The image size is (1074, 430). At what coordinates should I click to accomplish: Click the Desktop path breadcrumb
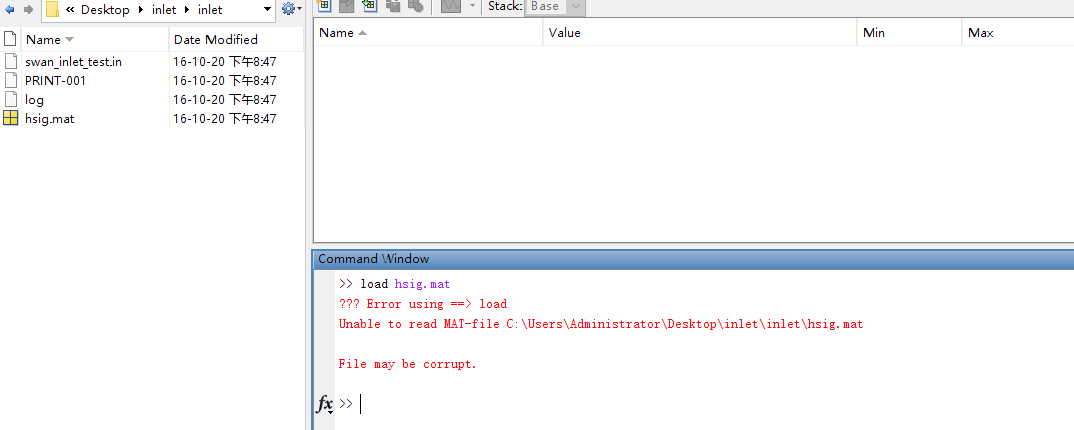pos(107,10)
